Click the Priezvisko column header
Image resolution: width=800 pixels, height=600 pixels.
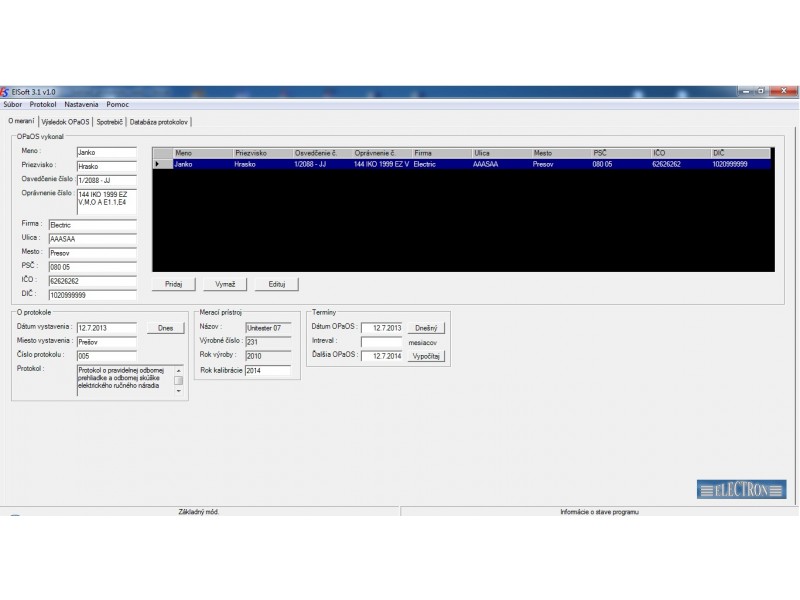[x=262, y=153]
